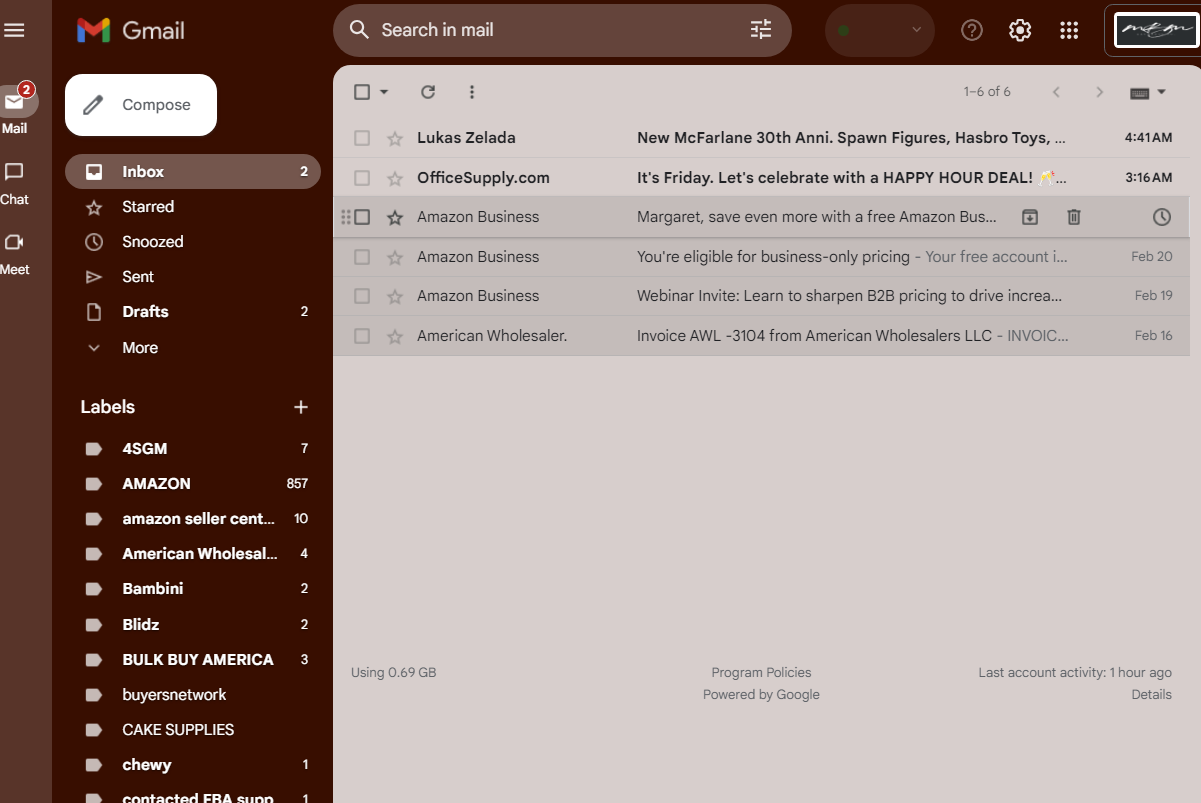The image size is (1201, 803).
Task: Star the Feb 20 Amazon Business email
Action: click(395, 257)
